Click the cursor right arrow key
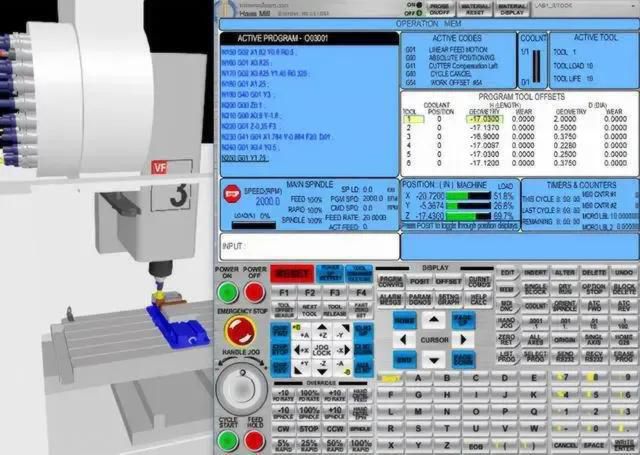The image size is (640, 455). [x=461, y=340]
